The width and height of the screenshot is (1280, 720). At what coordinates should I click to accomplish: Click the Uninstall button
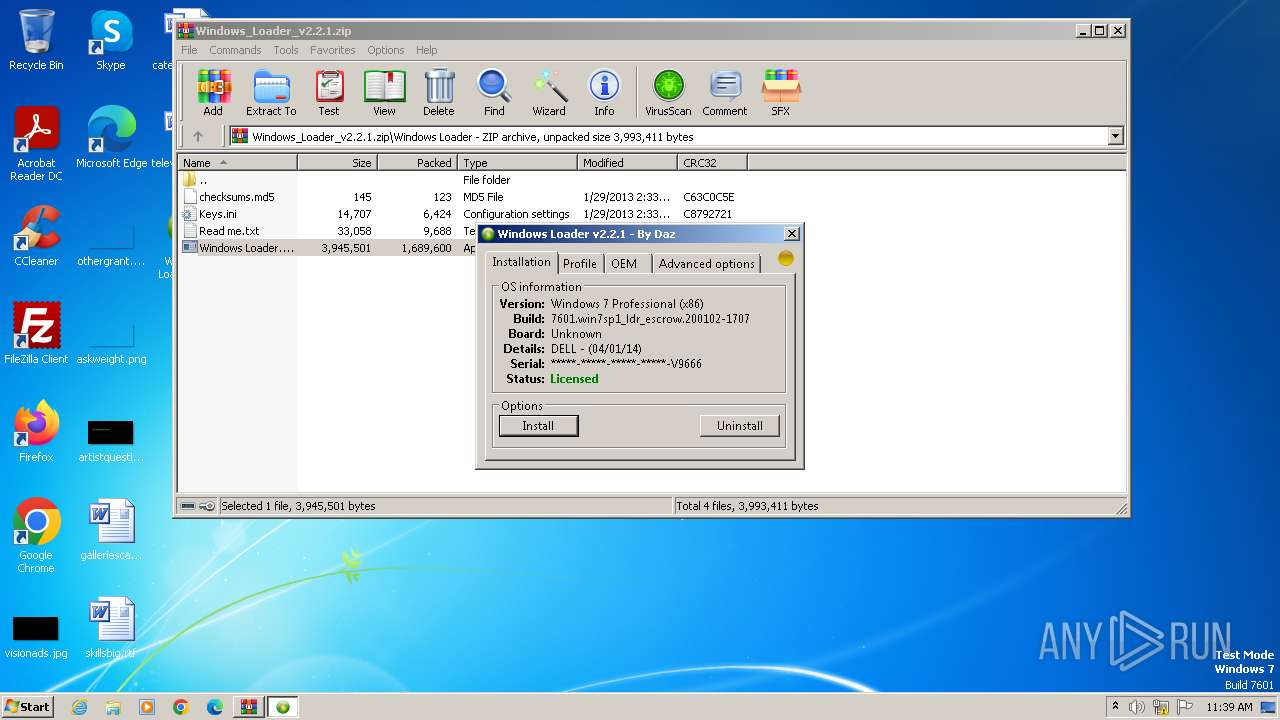pyautogui.click(x=740, y=426)
